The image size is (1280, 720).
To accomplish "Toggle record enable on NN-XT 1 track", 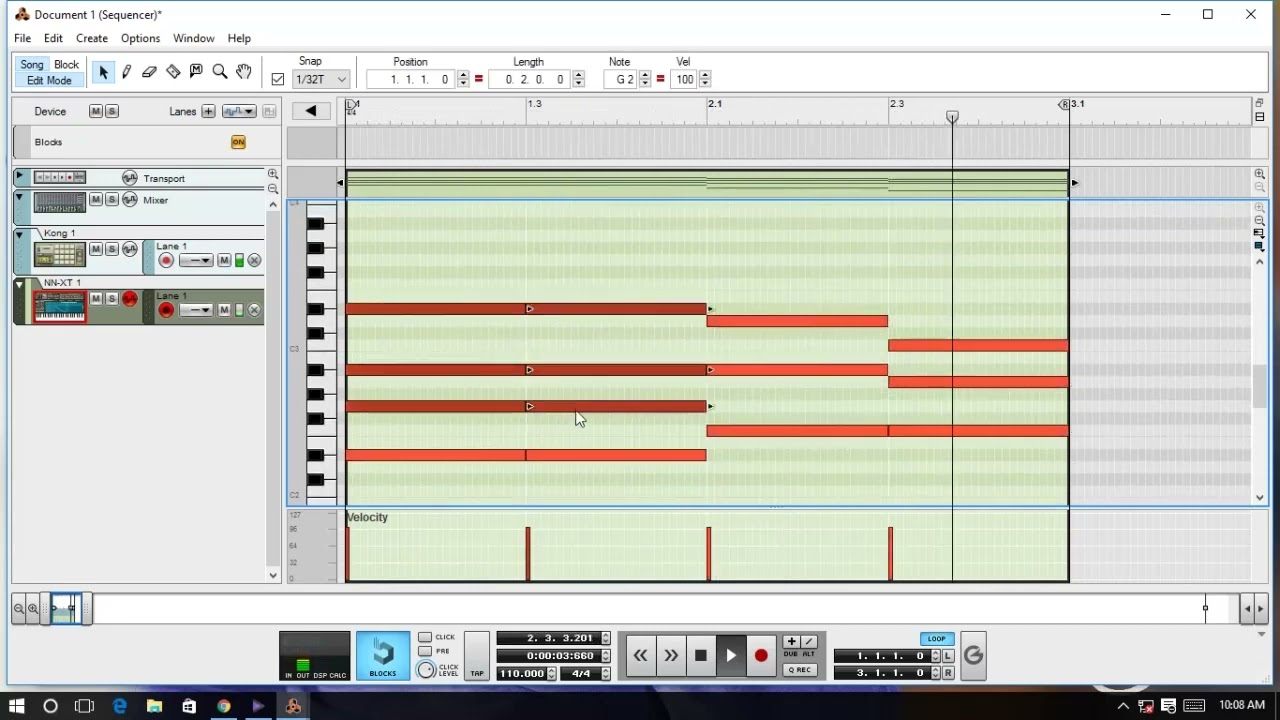I will pyautogui.click(x=166, y=310).
